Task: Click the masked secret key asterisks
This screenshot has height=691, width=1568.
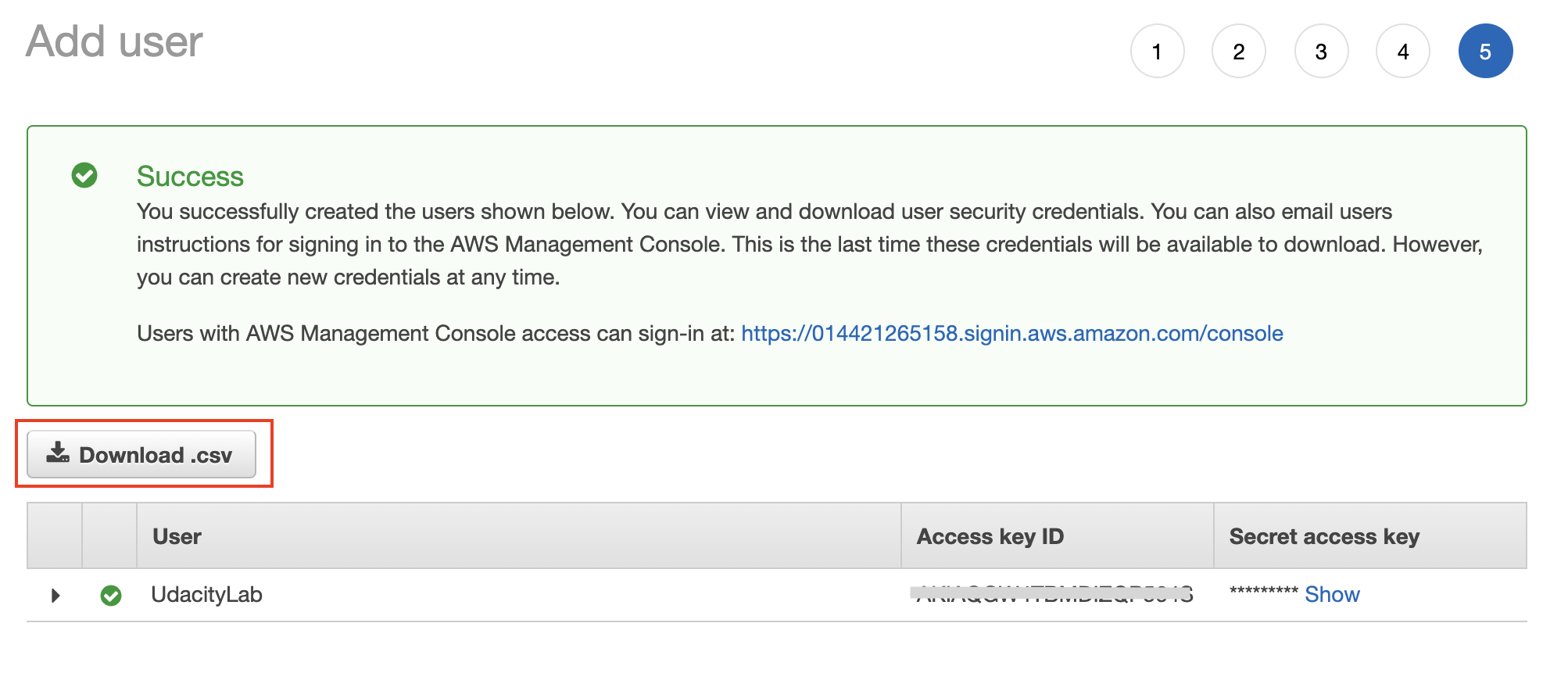Action: tap(1263, 593)
